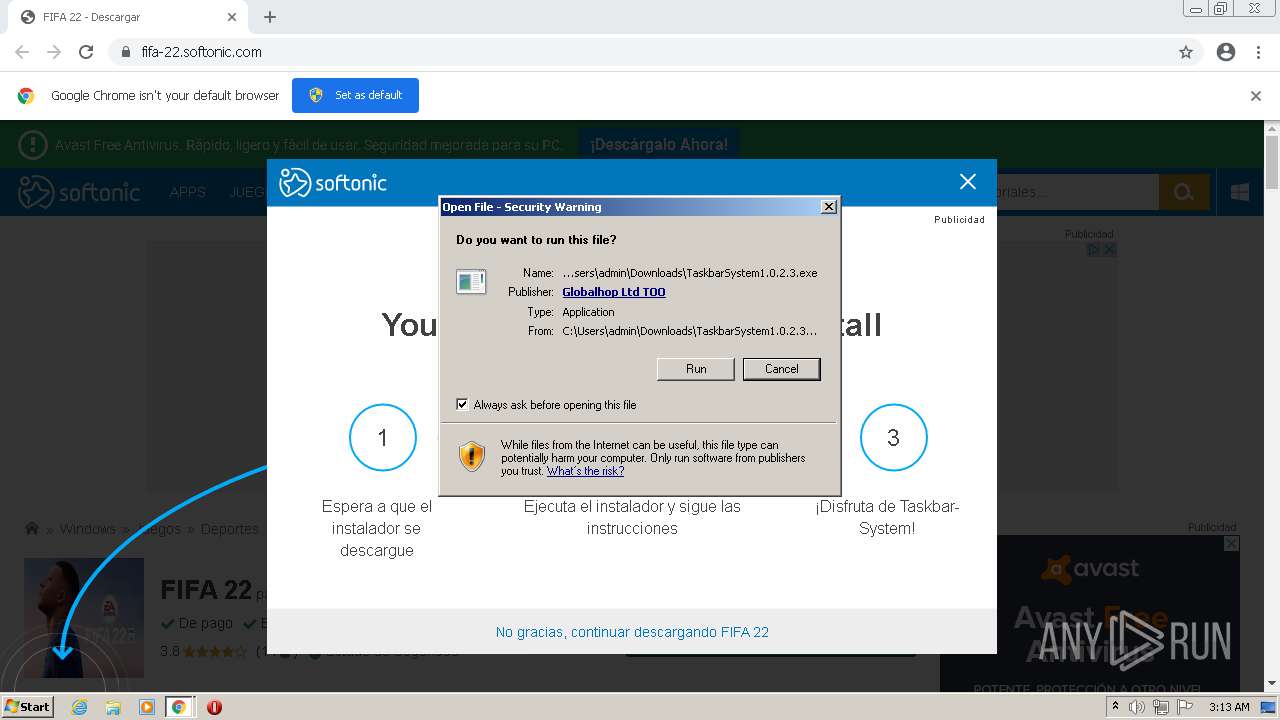Open File Explorer from taskbar
This screenshot has height=720, width=1280.
coord(113,707)
